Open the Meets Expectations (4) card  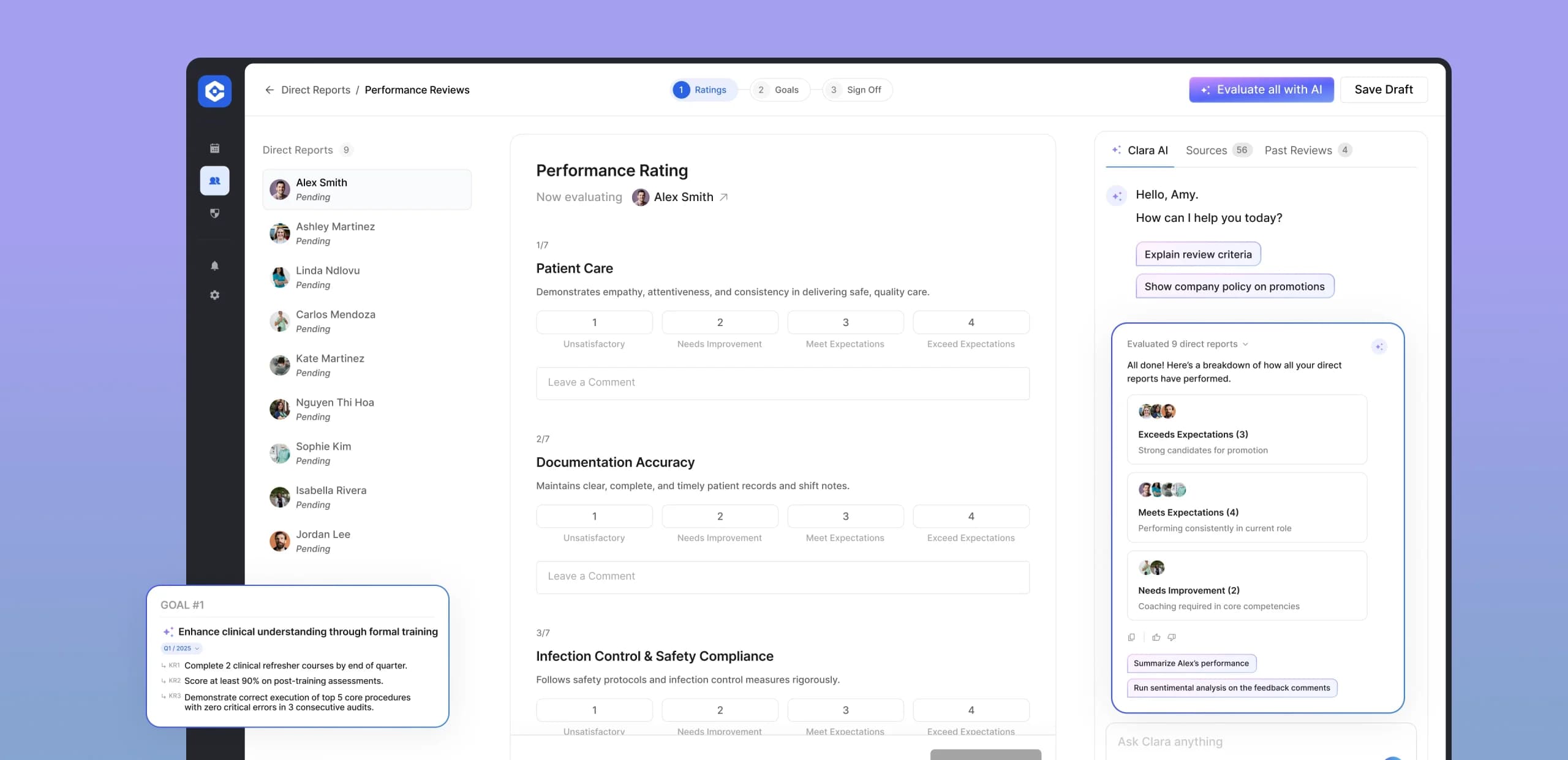(x=1247, y=507)
